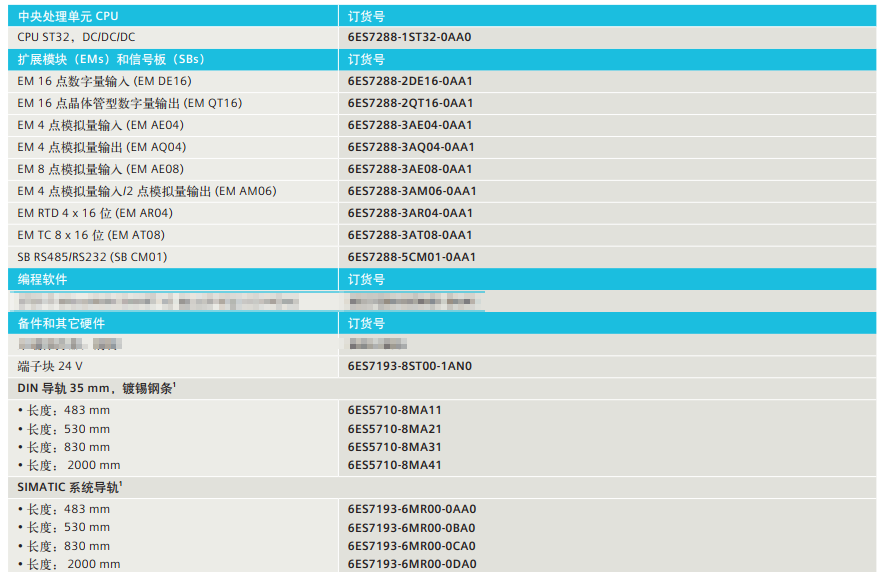
Task: Click the 编程软件 section header
Action: 173,280
